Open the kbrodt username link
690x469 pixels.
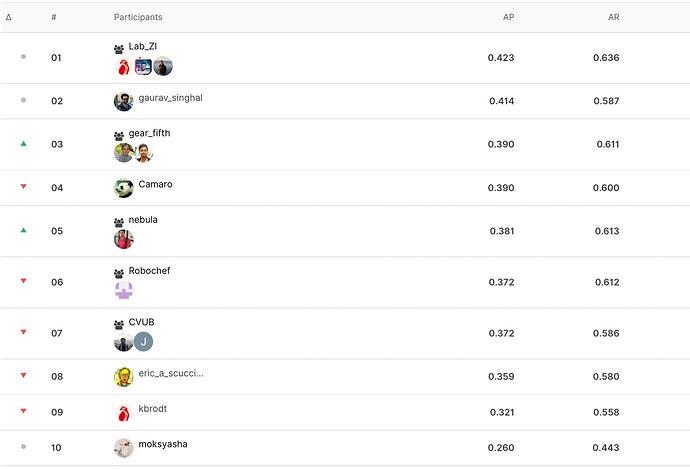tap(153, 408)
